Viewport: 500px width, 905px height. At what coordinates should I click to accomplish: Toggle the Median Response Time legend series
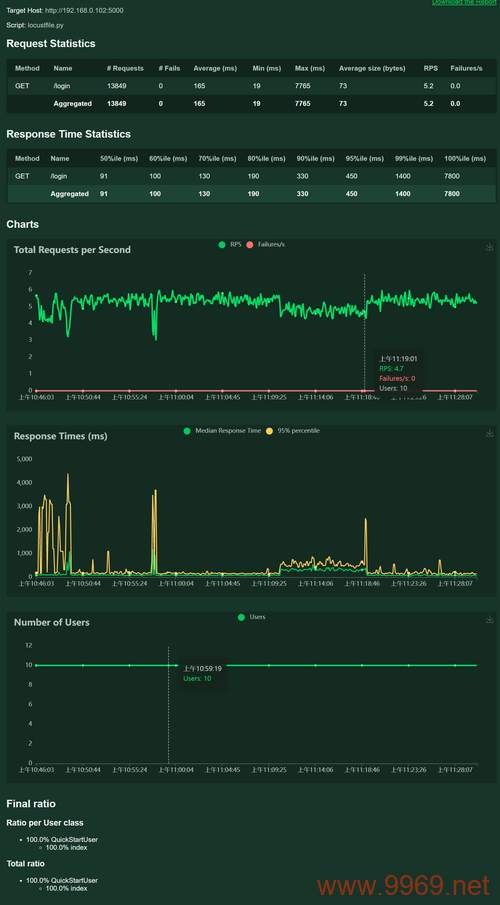click(x=222, y=431)
